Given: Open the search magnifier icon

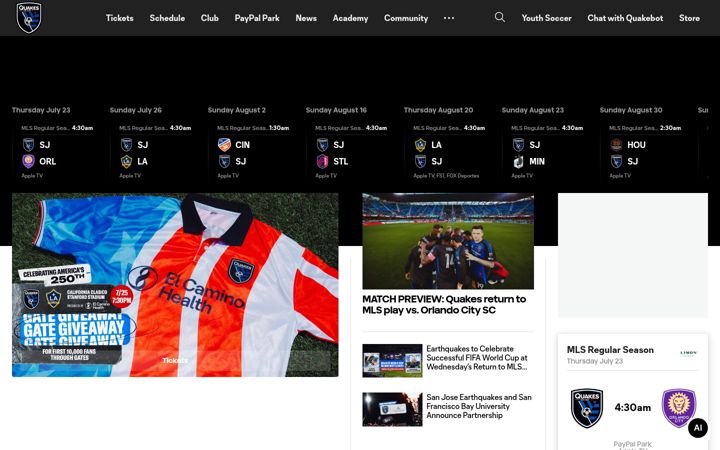Looking at the screenshot, I should tap(500, 17).
